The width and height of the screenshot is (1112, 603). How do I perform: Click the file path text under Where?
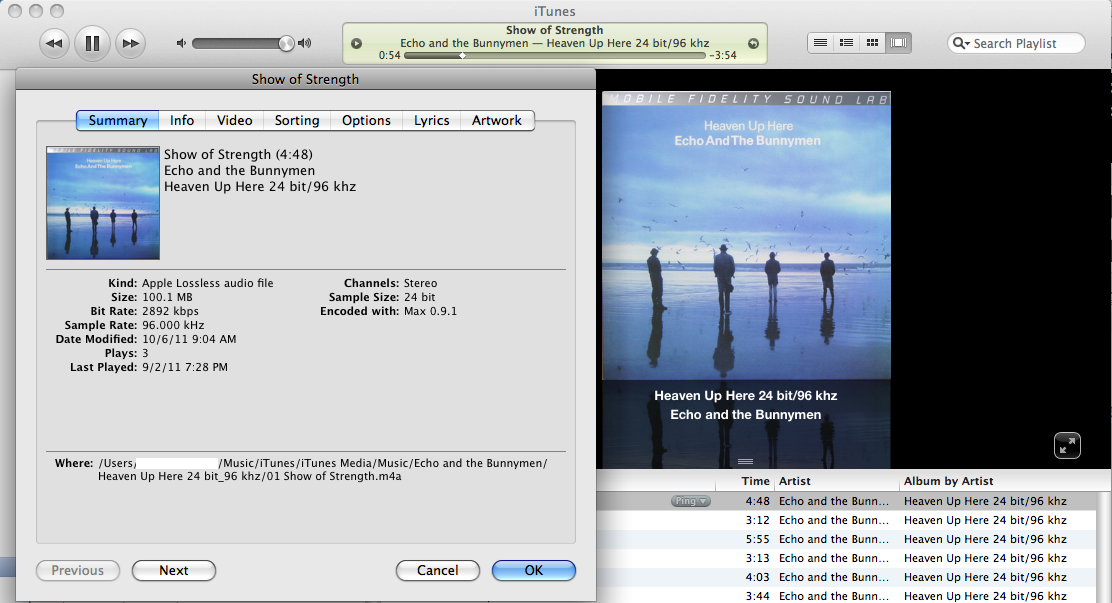[323, 470]
